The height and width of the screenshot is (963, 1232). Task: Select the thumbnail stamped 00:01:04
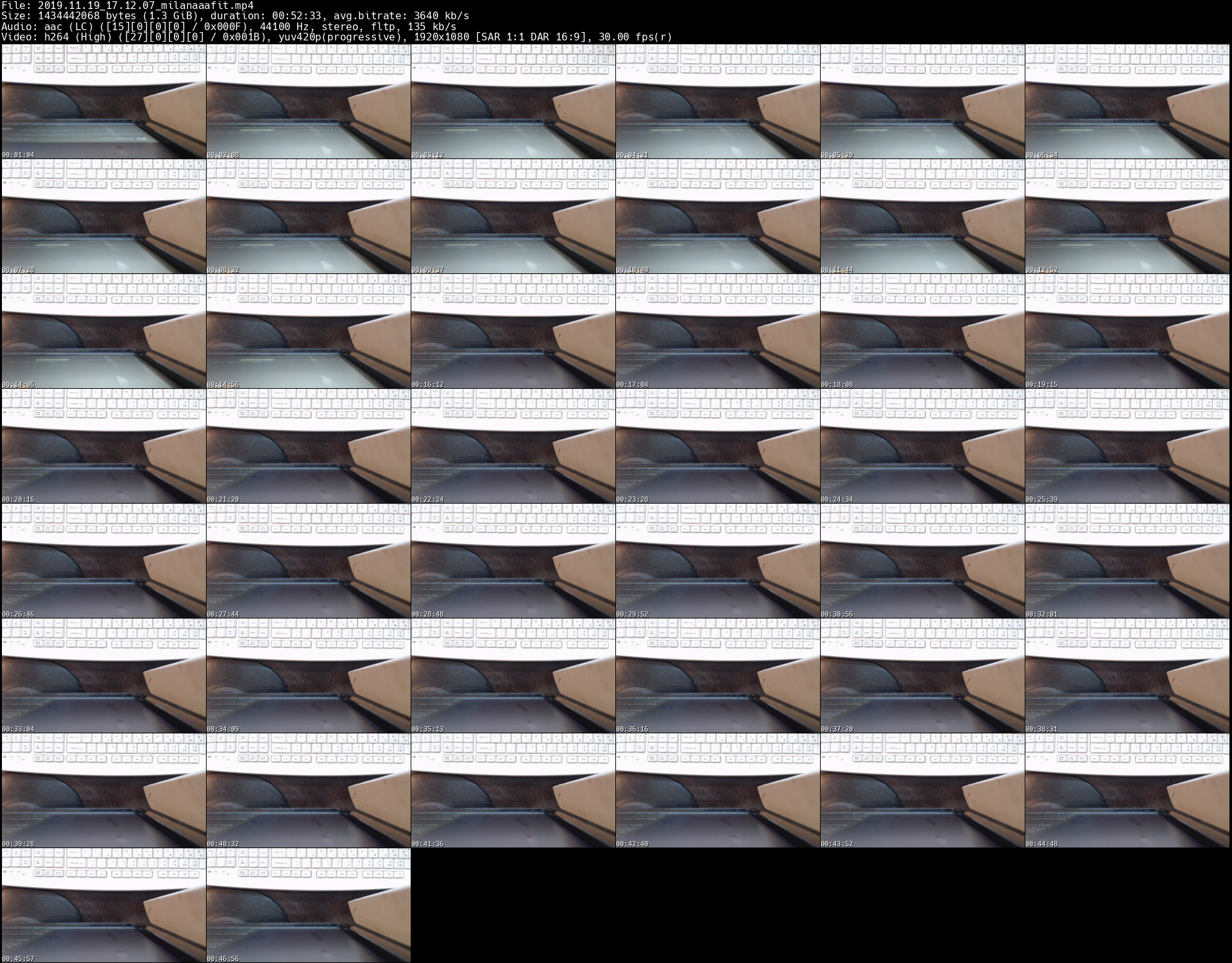pyautogui.click(x=103, y=101)
